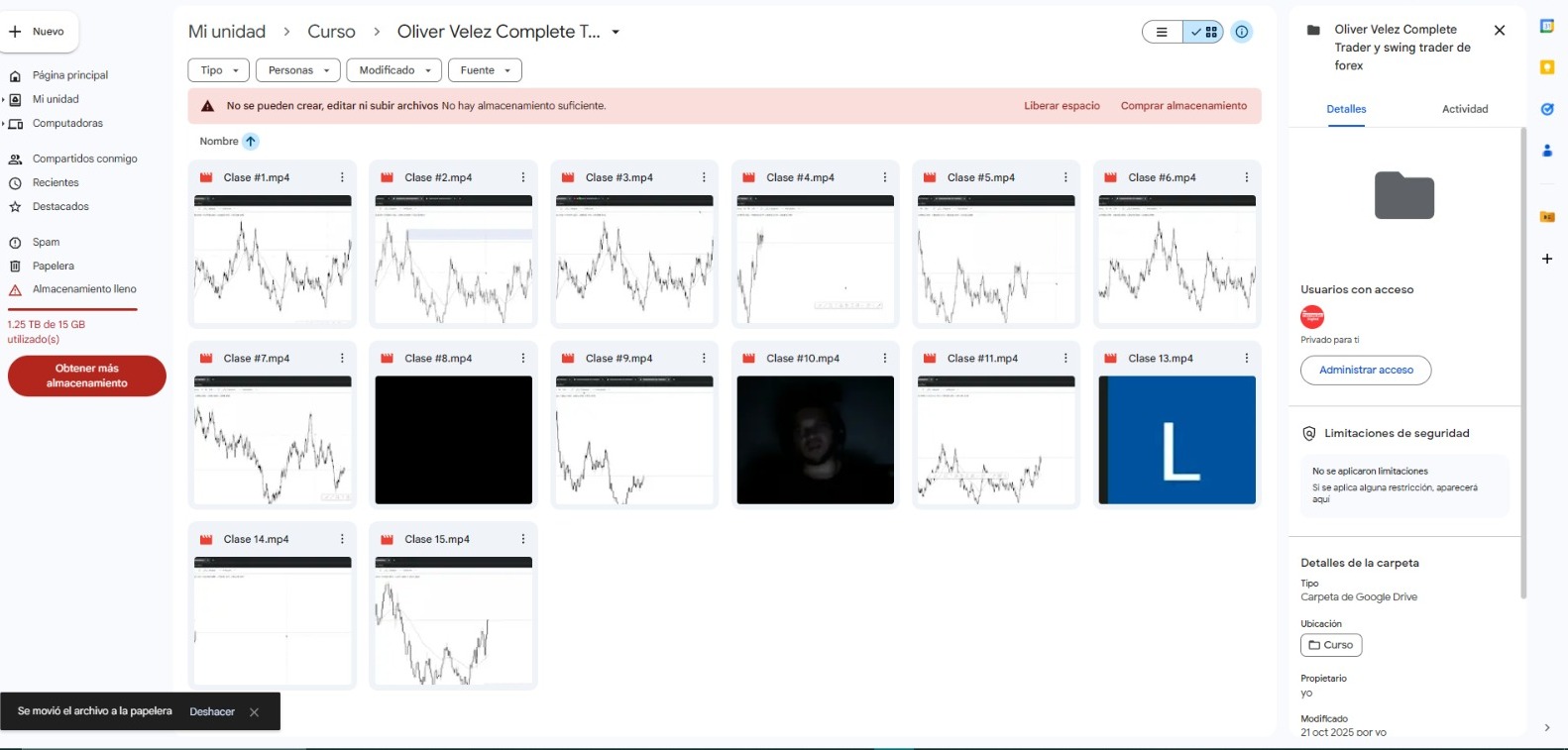Viewport: 1568px width, 750px height.
Task: Sort by Nombre column label
Action: (x=218, y=142)
